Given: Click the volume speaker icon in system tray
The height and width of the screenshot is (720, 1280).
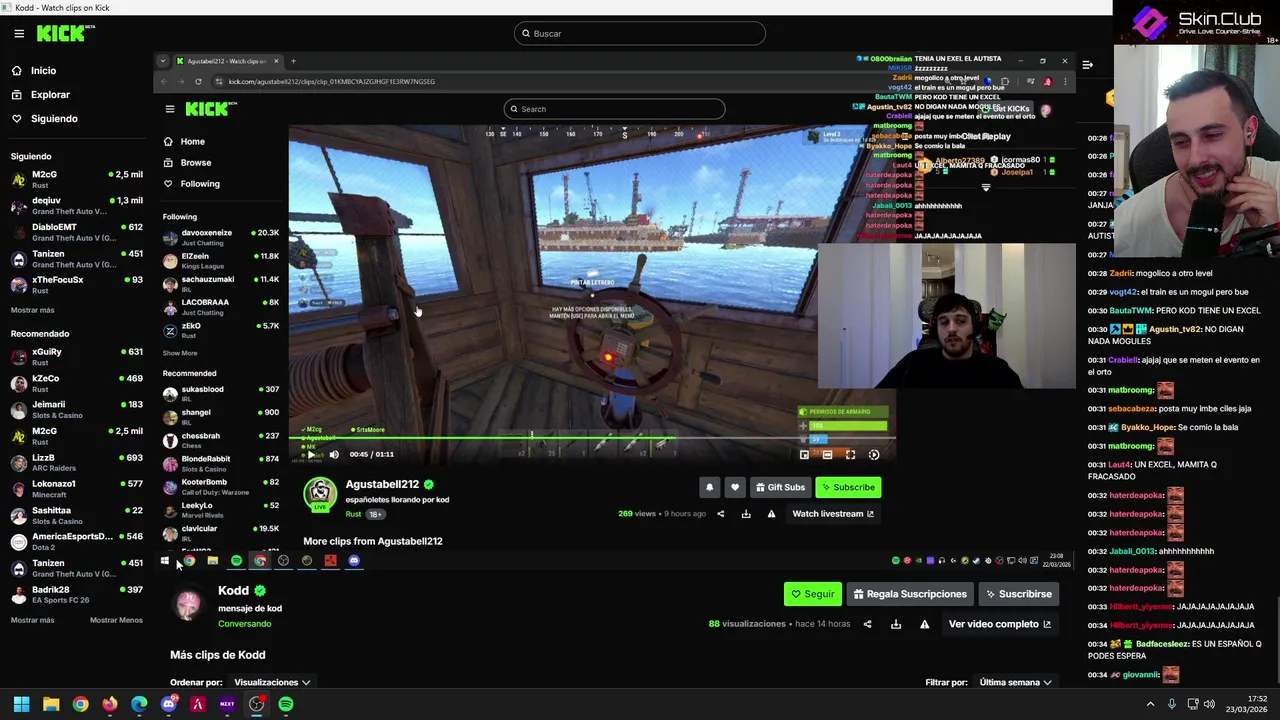Looking at the screenshot, I should pos(1209,704).
